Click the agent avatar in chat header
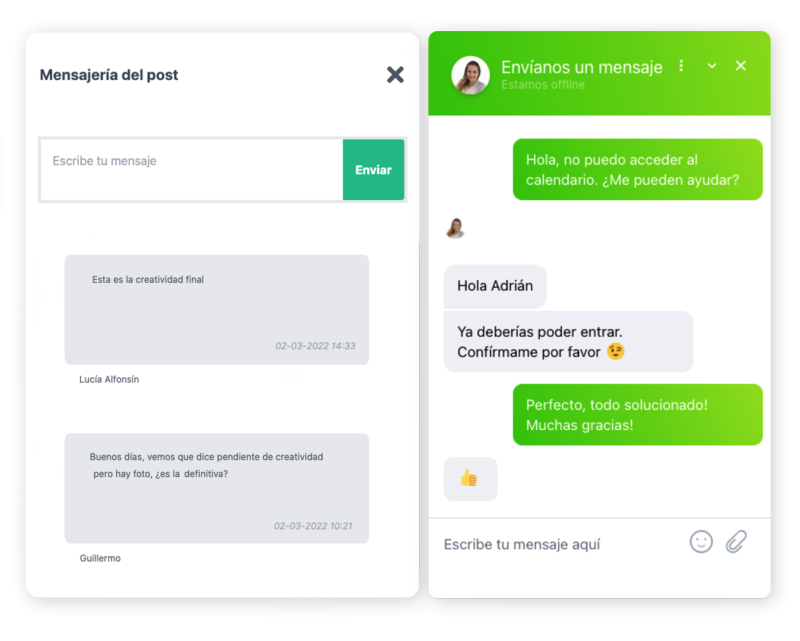Image resolution: width=800 pixels, height=641 pixels. coord(470,75)
